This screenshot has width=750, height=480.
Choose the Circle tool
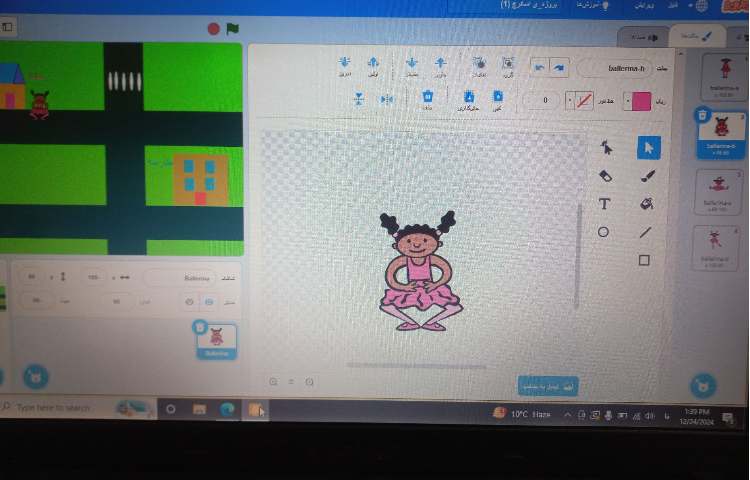(x=604, y=232)
